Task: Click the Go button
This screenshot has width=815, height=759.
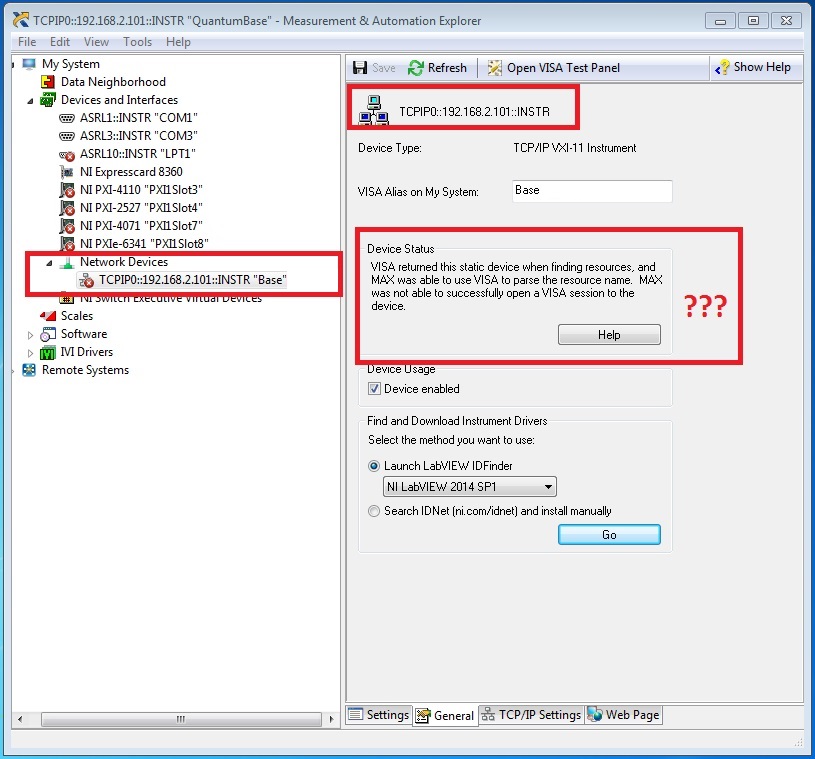Action: tap(609, 535)
